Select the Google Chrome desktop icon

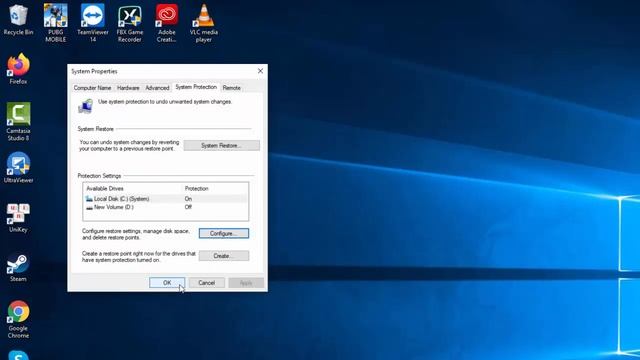click(18, 319)
